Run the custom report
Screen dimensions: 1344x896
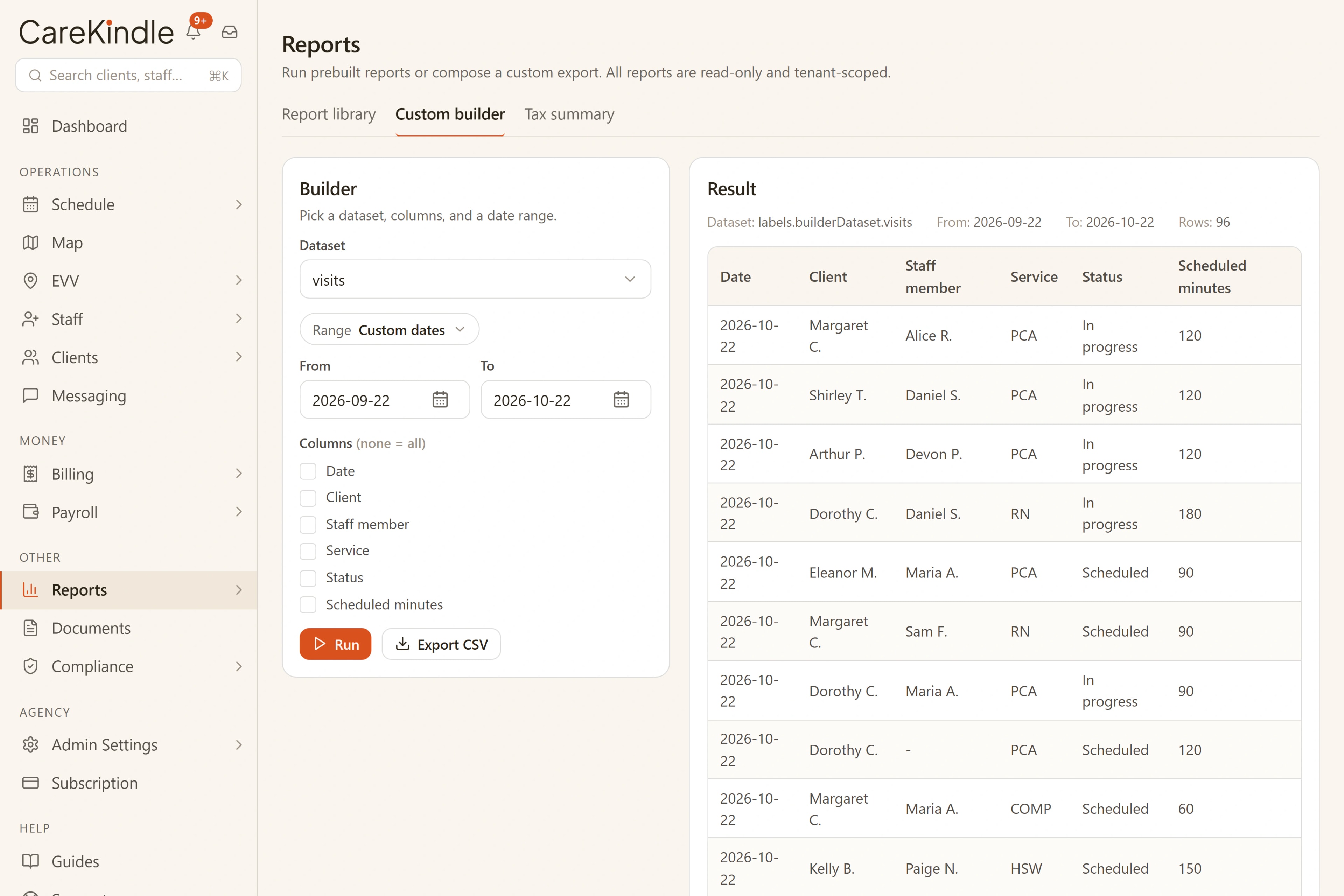tap(335, 644)
